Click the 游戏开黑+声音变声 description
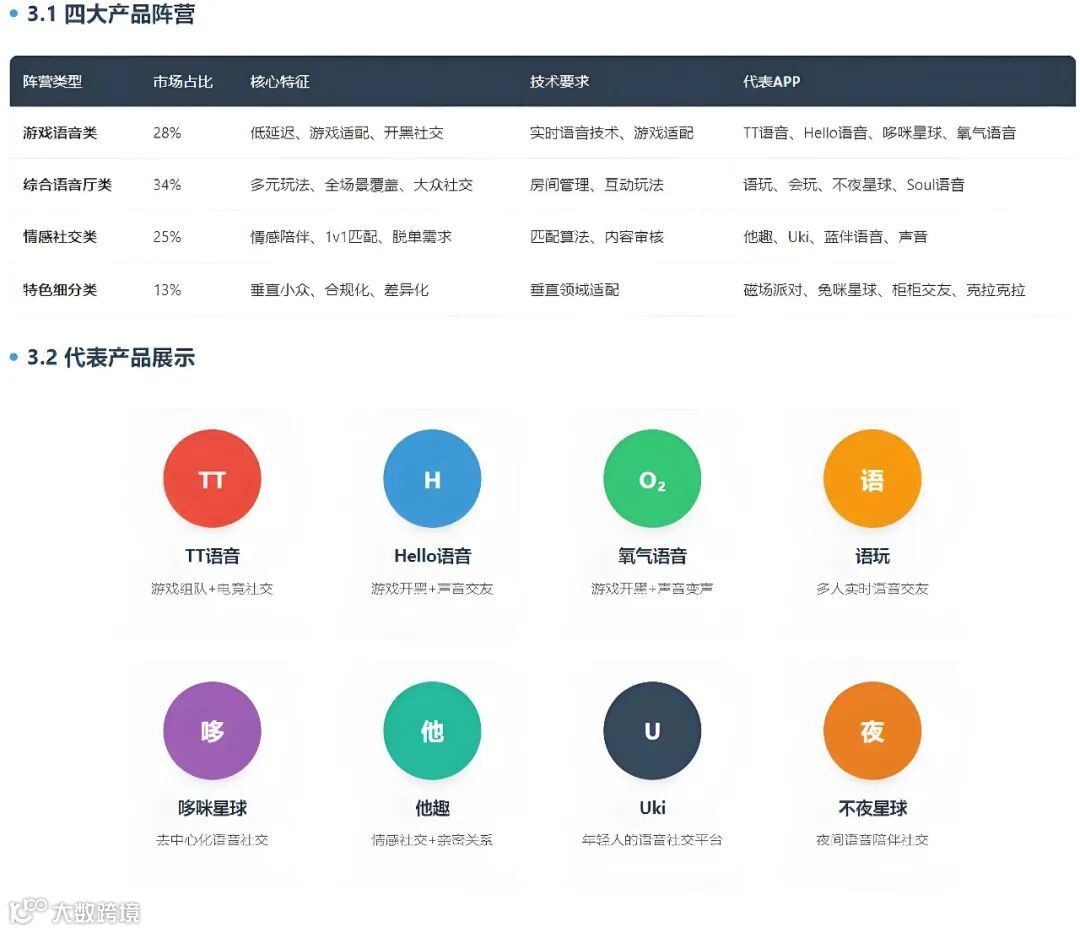 [x=652, y=589]
